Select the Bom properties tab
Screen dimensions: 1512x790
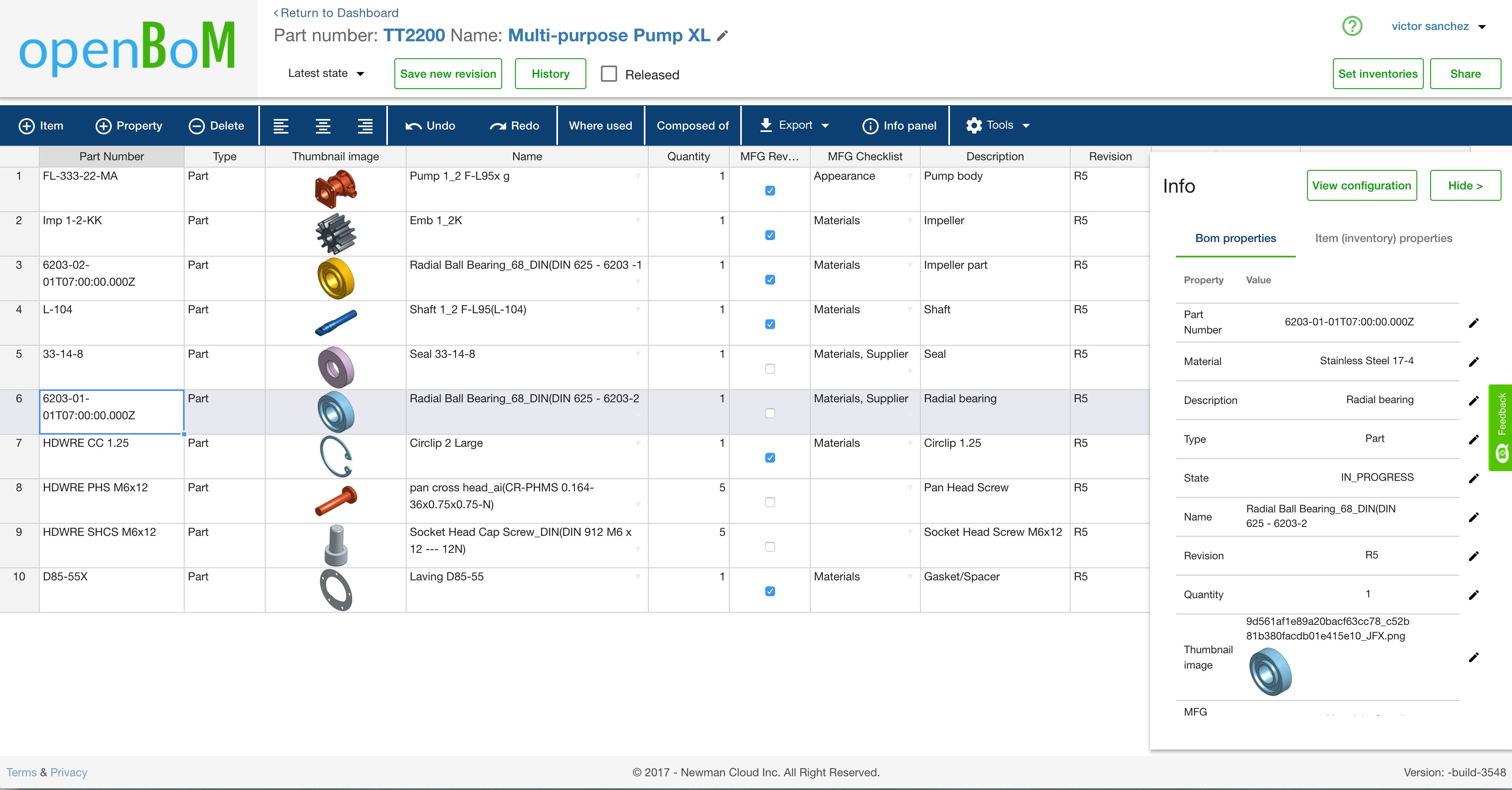point(1235,238)
